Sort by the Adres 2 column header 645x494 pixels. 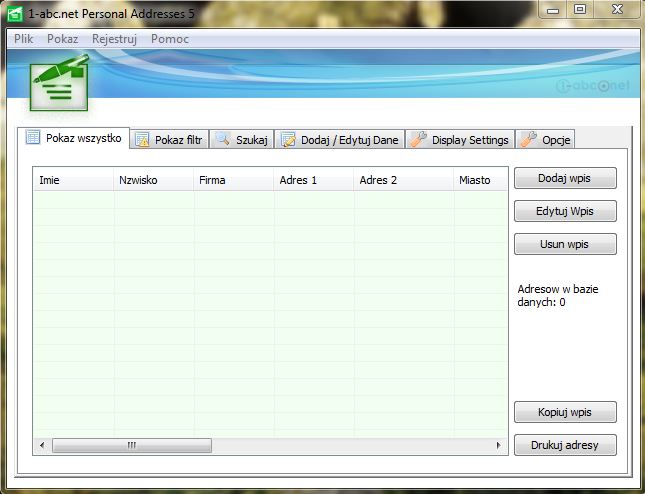[403, 180]
